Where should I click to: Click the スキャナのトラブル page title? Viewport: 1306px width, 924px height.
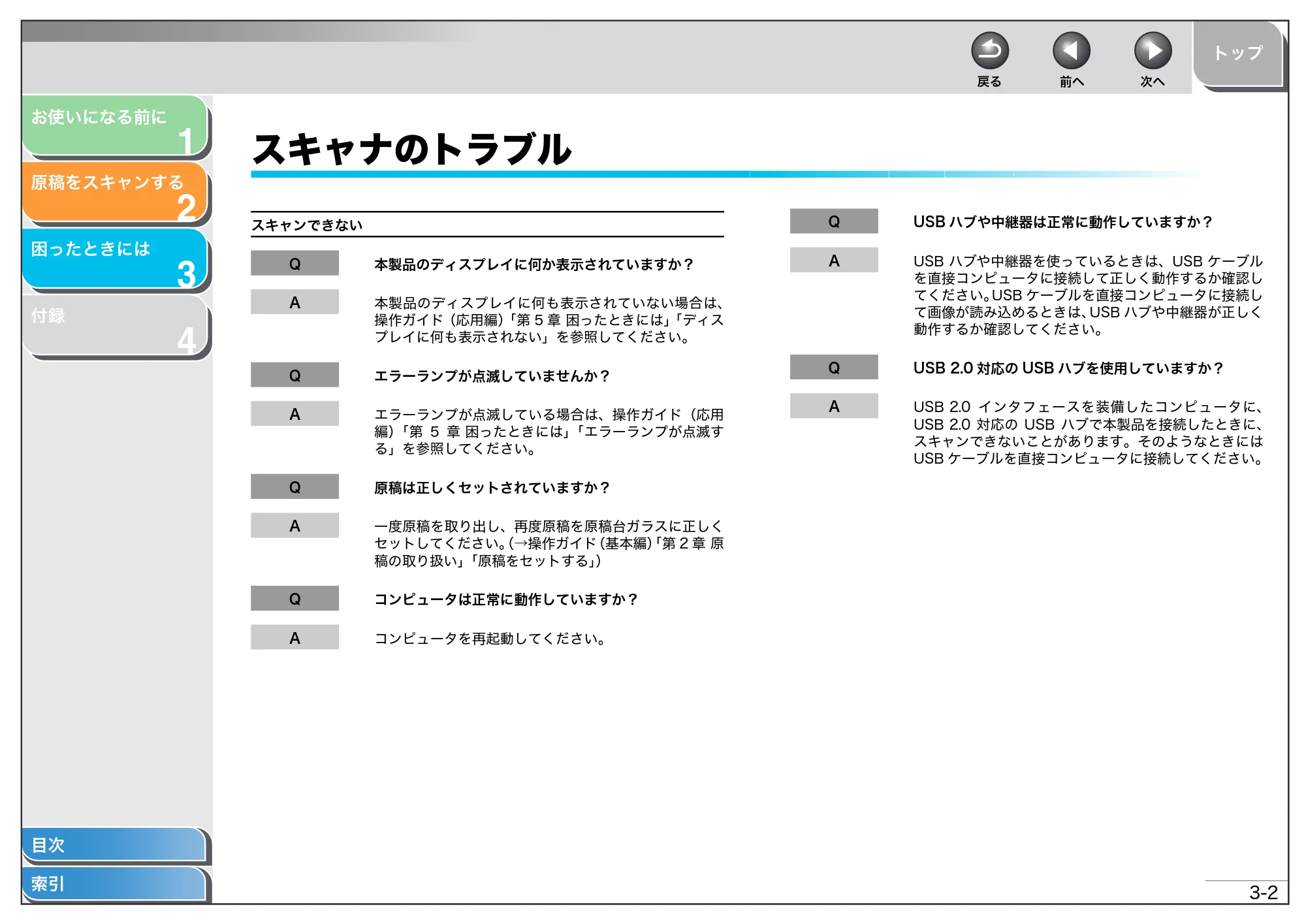(412, 149)
